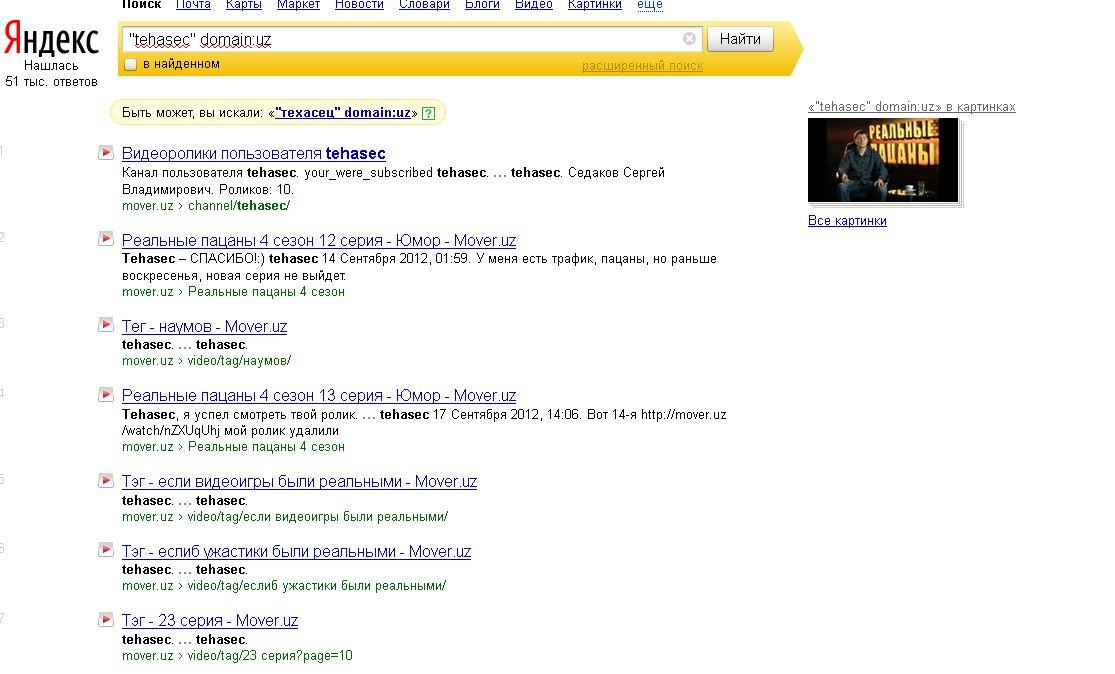Click video icon beside 'Видеоролики пользователя tehasec'
The width and height of the screenshot is (1115, 674).
point(106,152)
